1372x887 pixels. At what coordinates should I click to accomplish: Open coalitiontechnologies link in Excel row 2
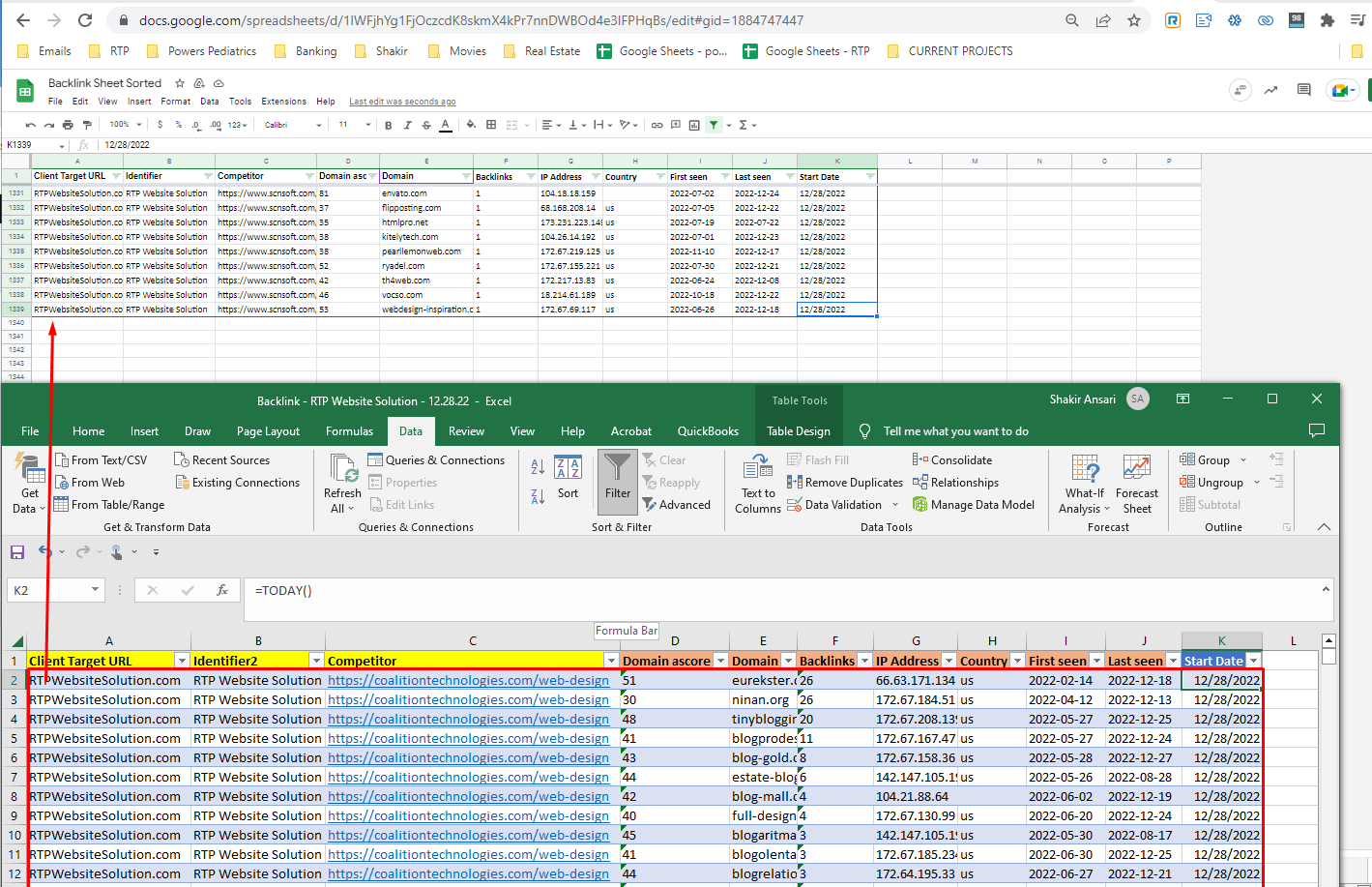[x=469, y=680]
